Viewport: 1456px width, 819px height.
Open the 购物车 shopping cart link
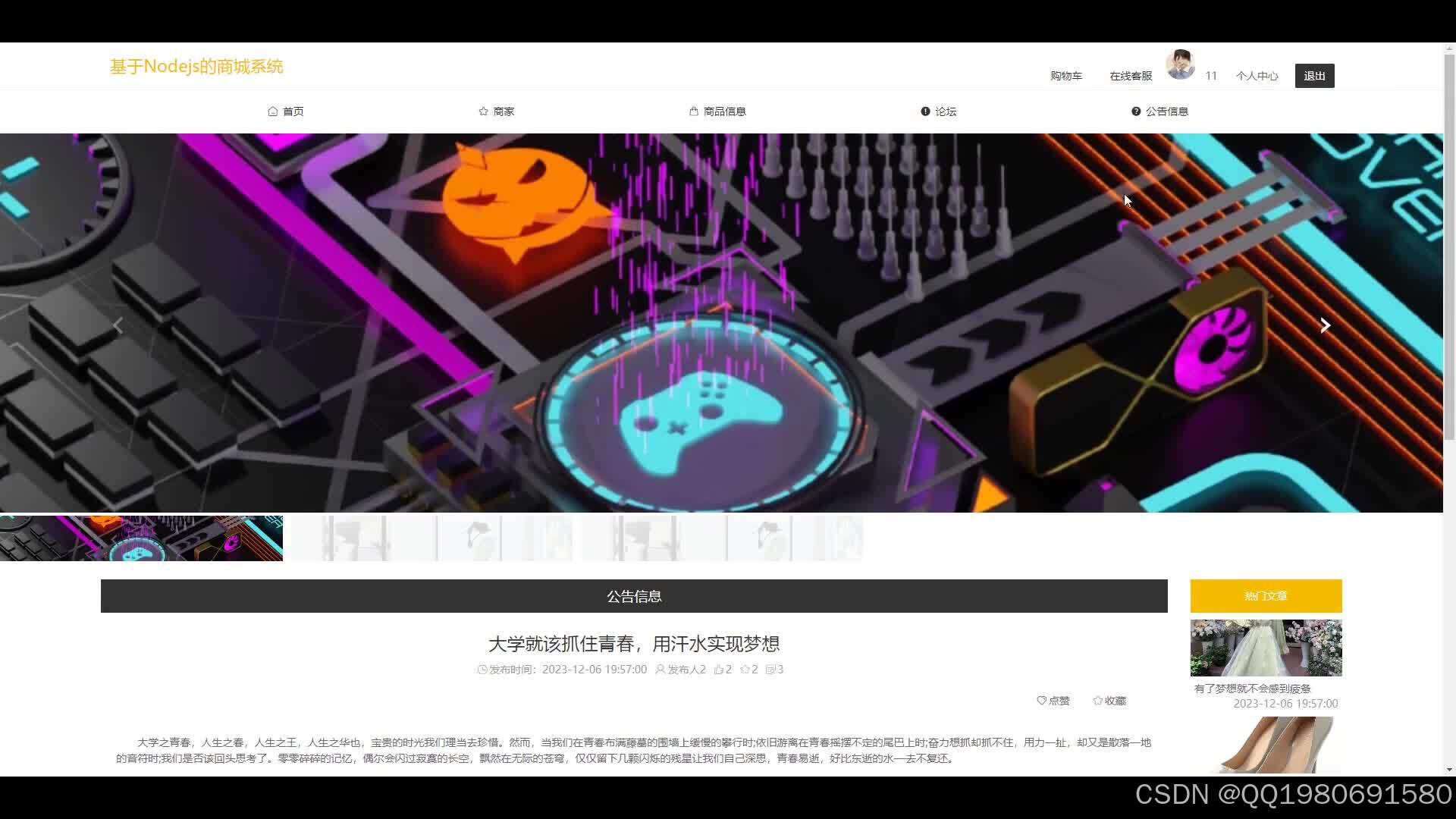1065,76
